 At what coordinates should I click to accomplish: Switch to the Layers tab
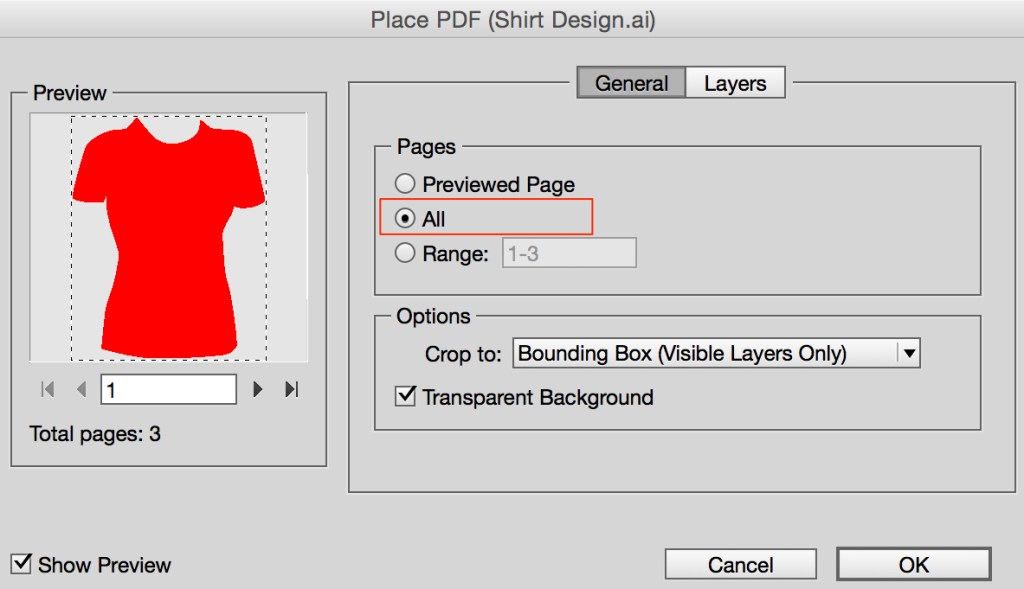[735, 82]
